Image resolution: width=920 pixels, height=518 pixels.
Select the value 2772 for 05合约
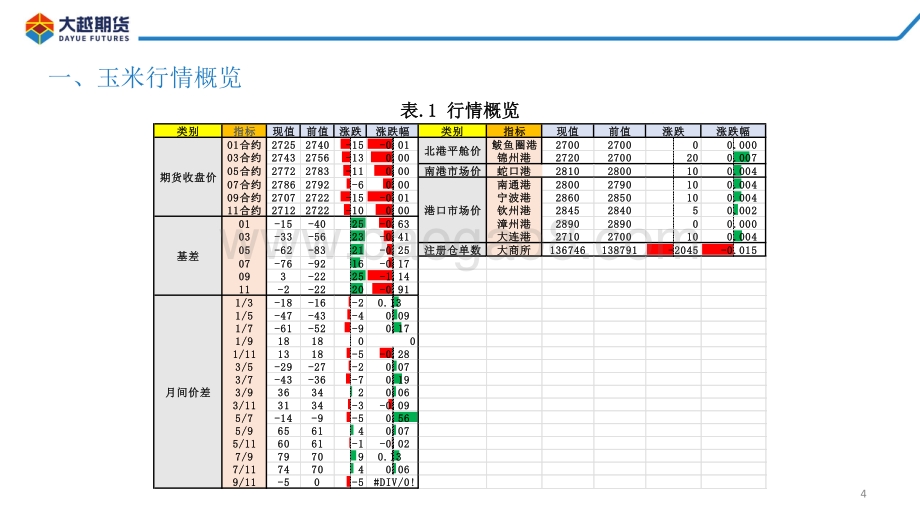click(x=283, y=171)
